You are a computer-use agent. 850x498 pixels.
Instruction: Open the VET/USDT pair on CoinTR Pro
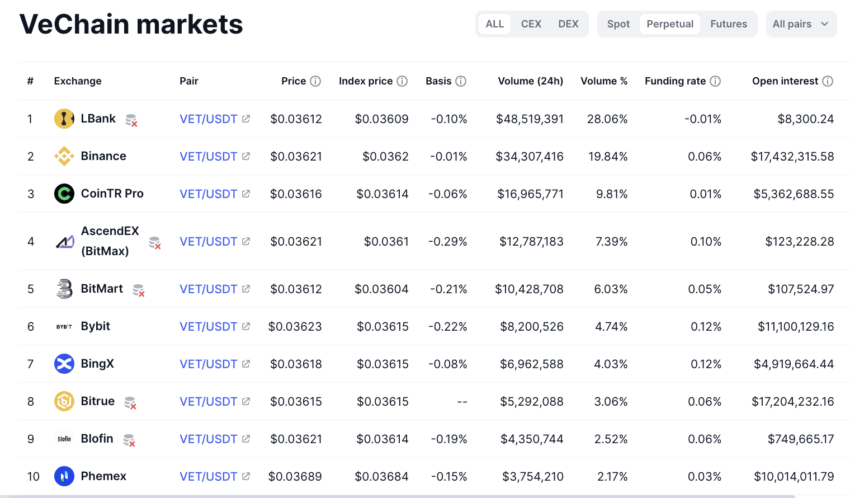(x=208, y=193)
